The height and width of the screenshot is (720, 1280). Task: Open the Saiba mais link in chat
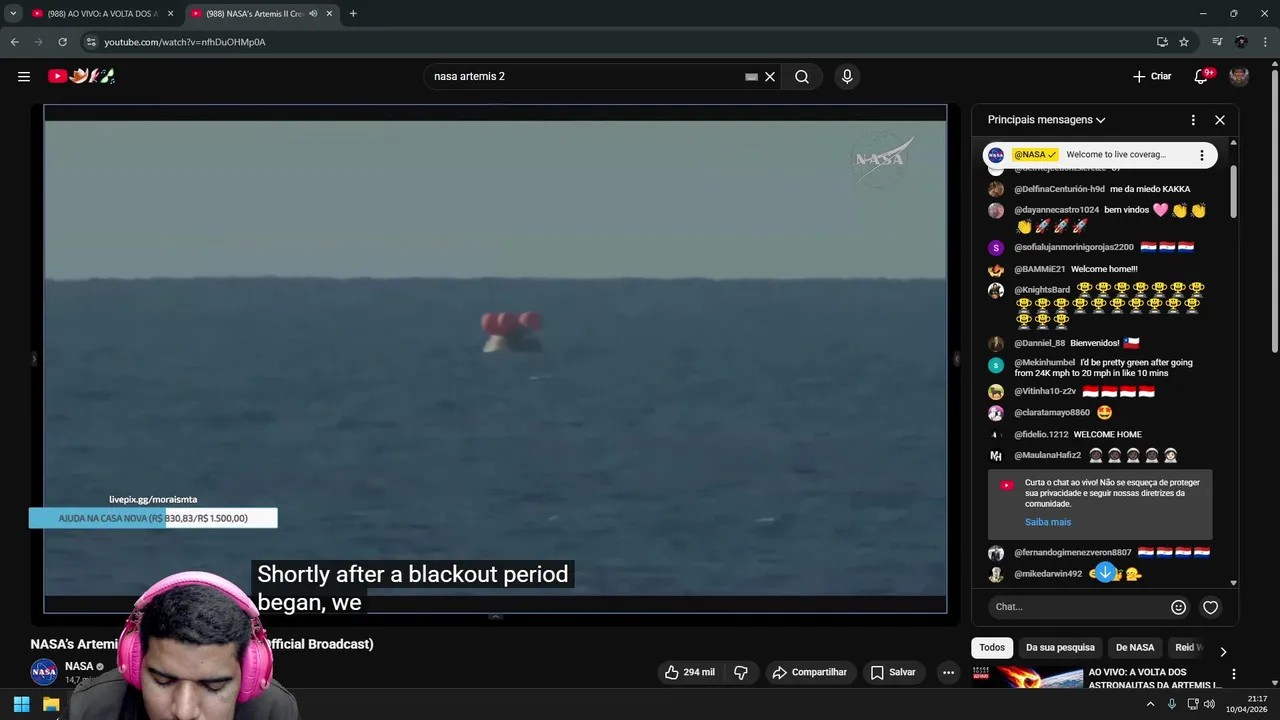point(1047,522)
